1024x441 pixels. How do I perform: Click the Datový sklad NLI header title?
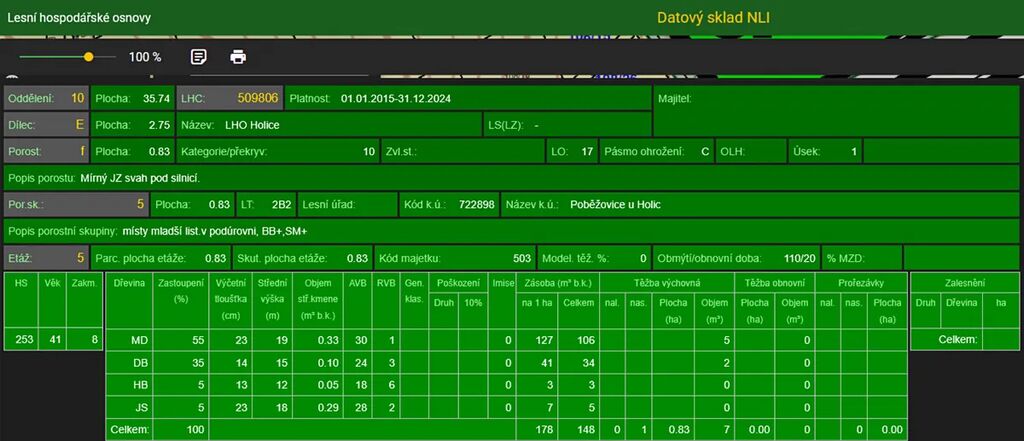click(713, 18)
